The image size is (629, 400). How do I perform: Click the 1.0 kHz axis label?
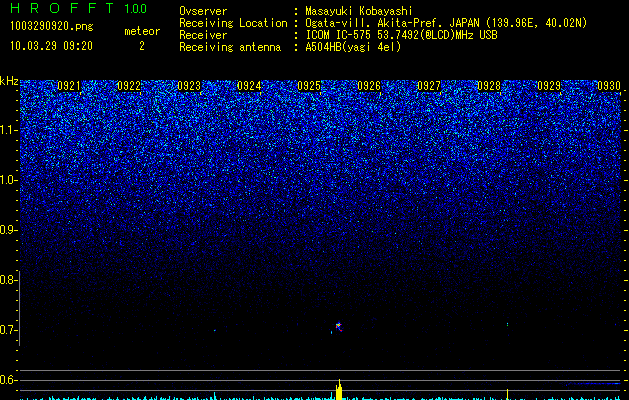tap(8, 180)
